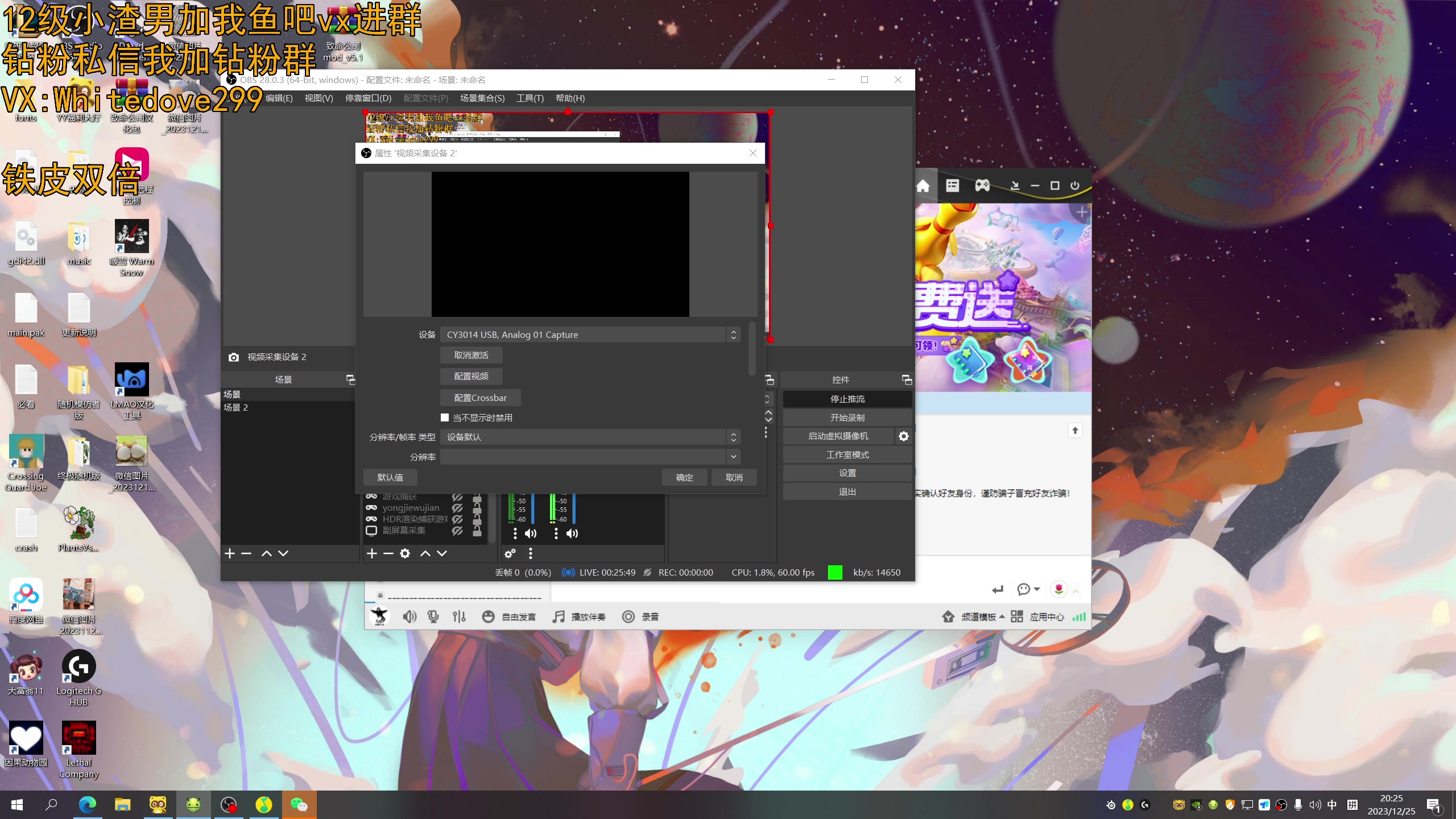Go to the home icon in YY window
Screen dimensions: 1456x819
click(923, 186)
